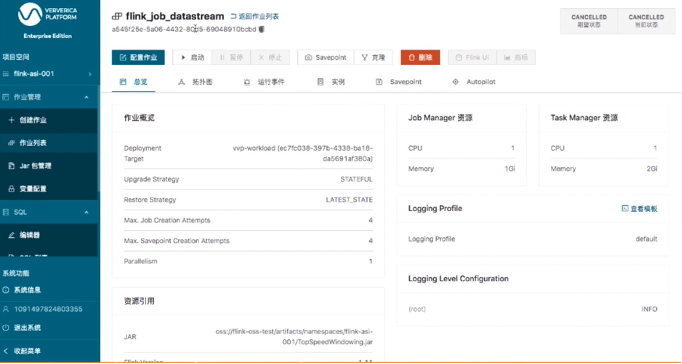Click the TopSpeedWindowing.jar JAR path
682x364 pixels.
pyautogui.click(x=294, y=337)
